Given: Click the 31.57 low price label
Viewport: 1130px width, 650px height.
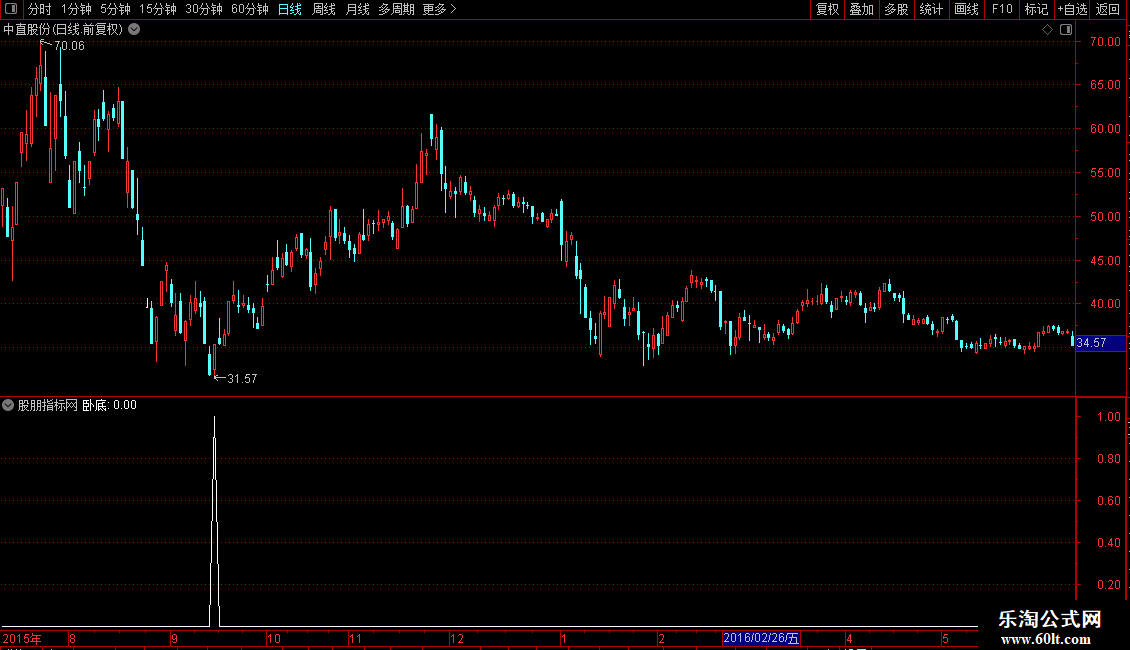Looking at the screenshot, I should (242, 378).
